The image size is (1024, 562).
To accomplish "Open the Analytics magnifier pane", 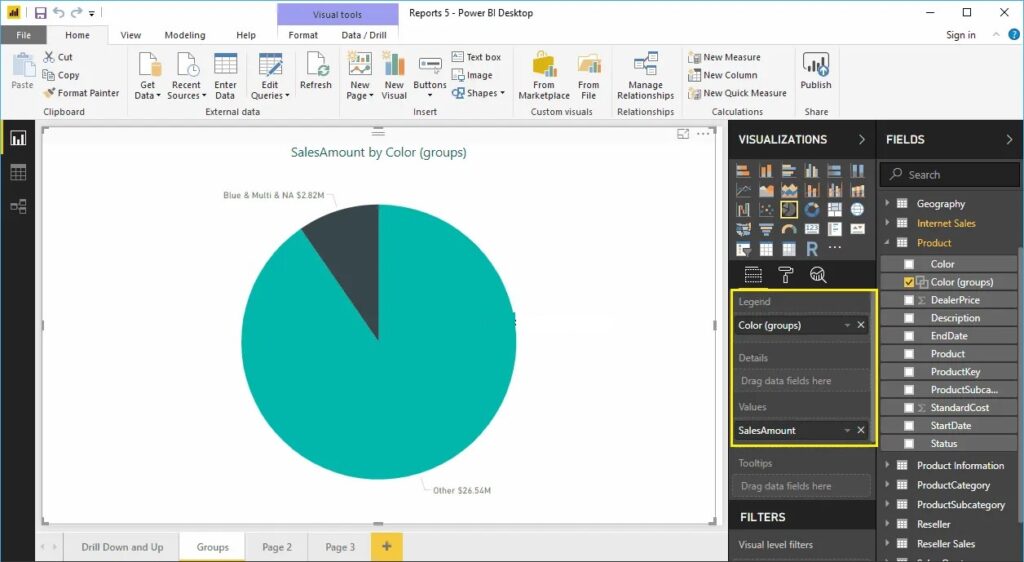I will (x=818, y=275).
